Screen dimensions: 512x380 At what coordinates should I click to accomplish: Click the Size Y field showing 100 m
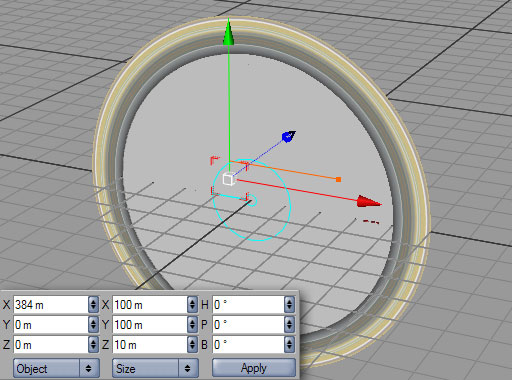[x=150, y=324]
